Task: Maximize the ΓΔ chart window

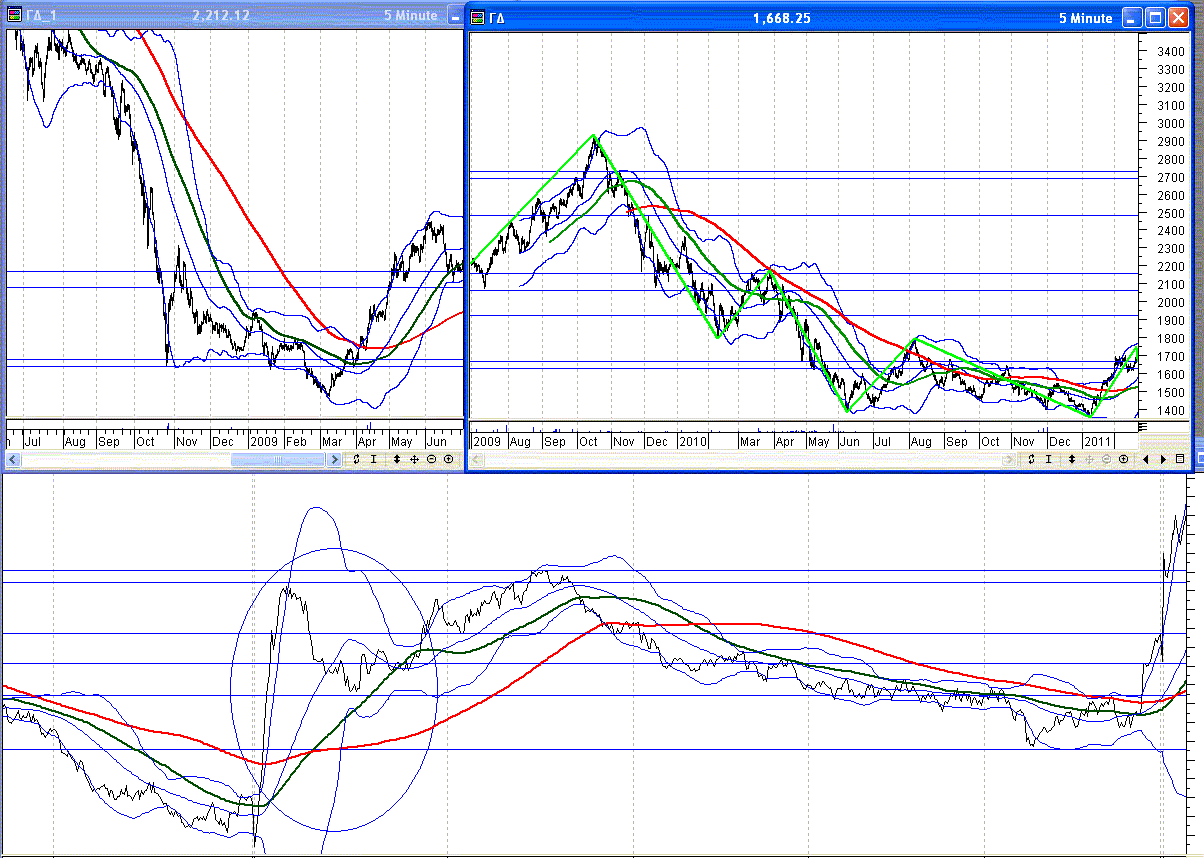Action: (1155, 18)
